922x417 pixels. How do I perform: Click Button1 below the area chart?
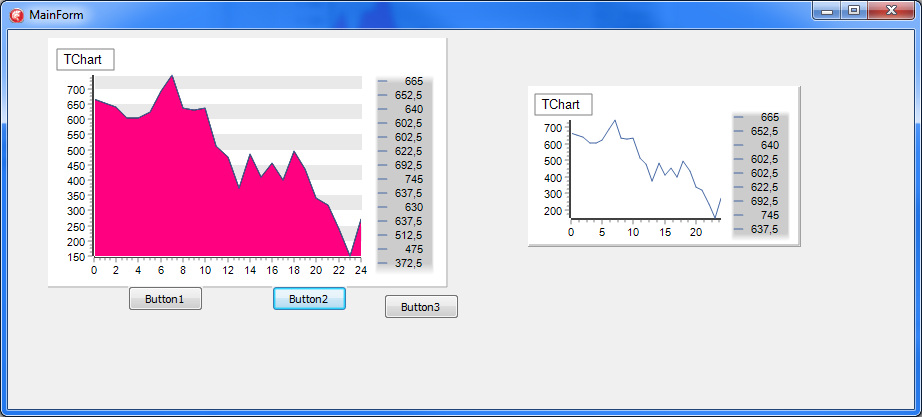click(165, 299)
